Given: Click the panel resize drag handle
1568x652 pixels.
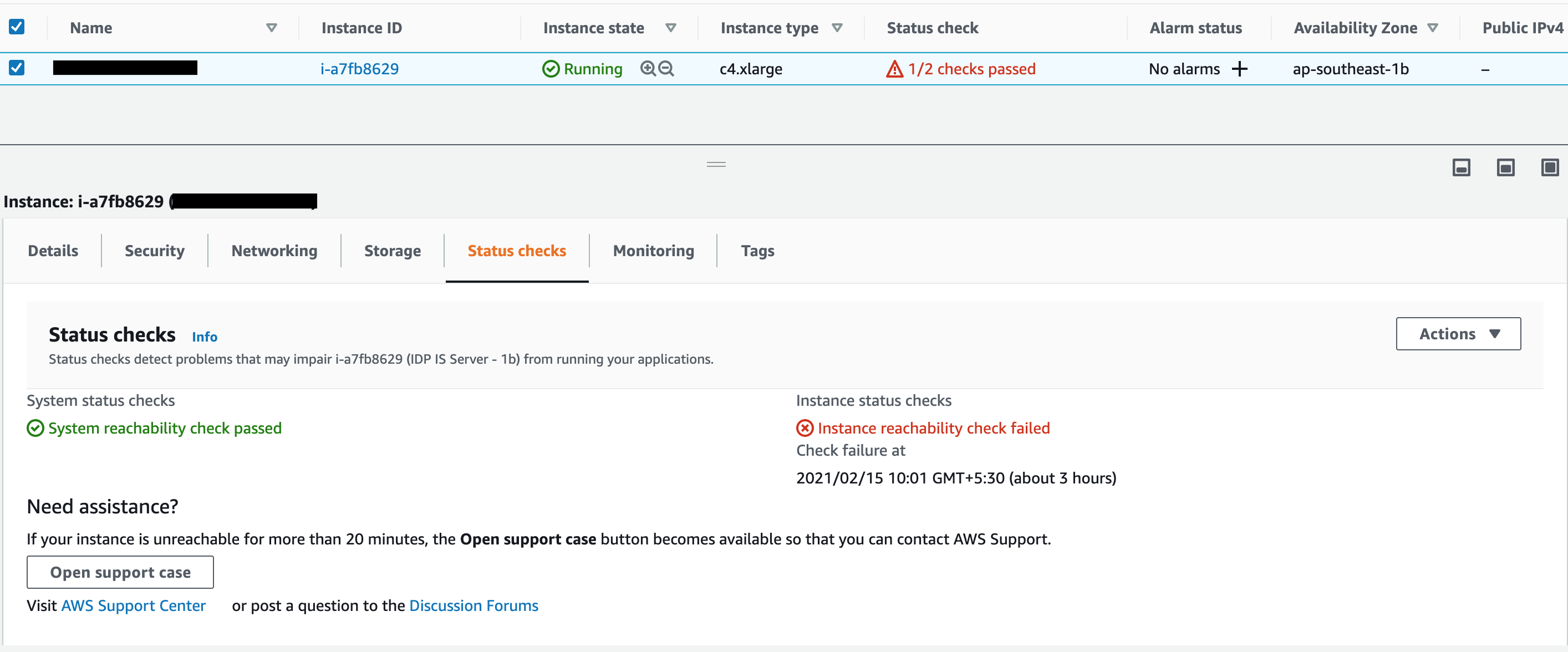Looking at the screenshot, I should pyautogui.click(x=716, y=164).
